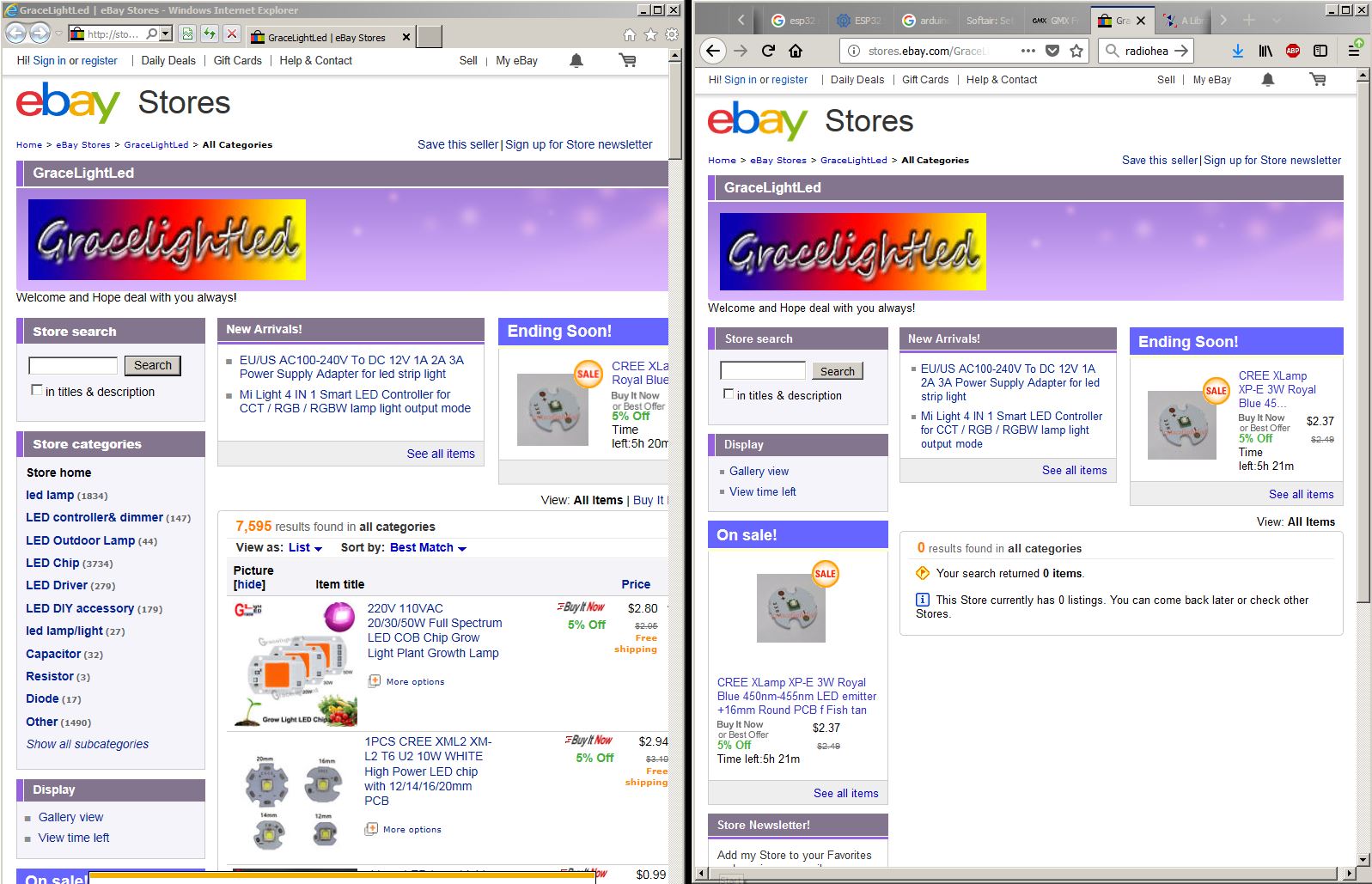Open Internet Explorer tools gear
Viewport: 1372px width, 884px height.
tap(672, 34)
